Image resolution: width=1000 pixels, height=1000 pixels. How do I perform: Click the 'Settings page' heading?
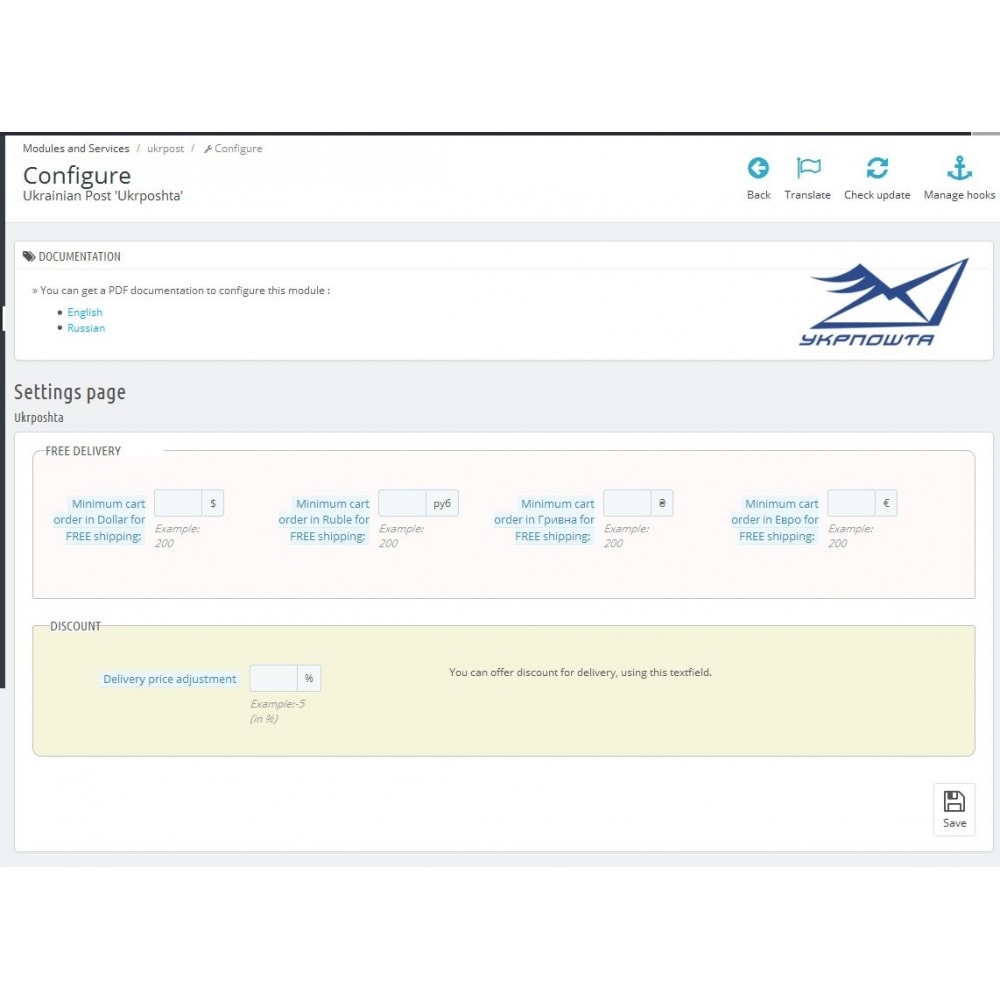point(70,392)
